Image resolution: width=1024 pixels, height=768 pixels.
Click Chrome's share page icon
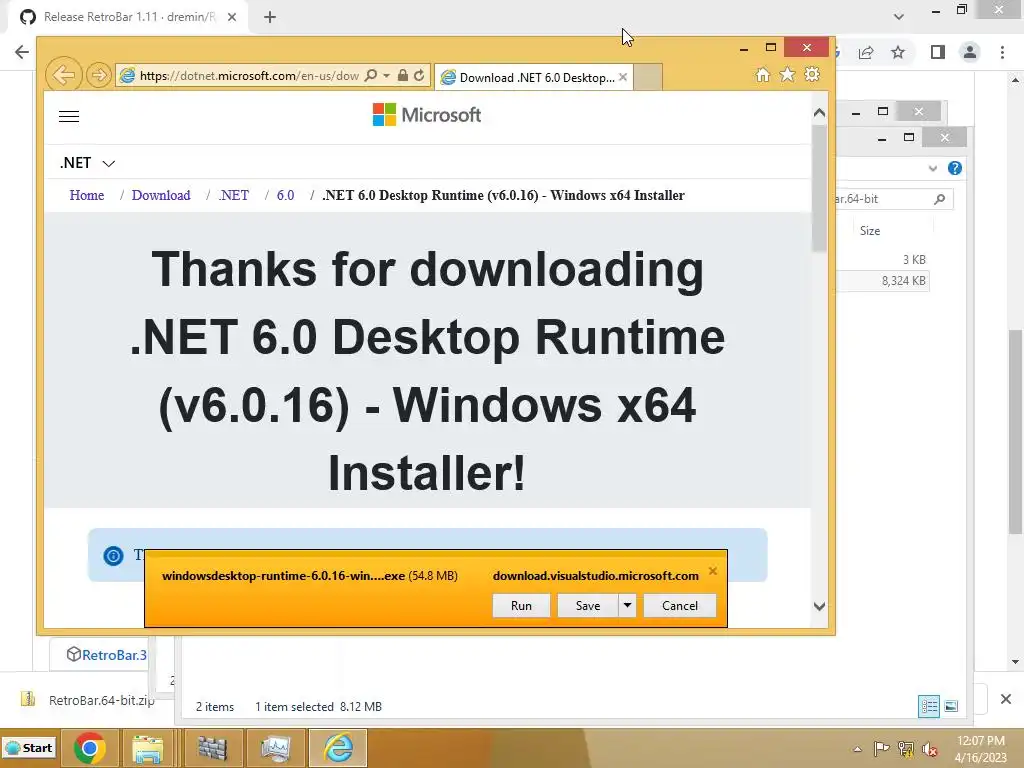pyautogui.click(x=866, y=52)
